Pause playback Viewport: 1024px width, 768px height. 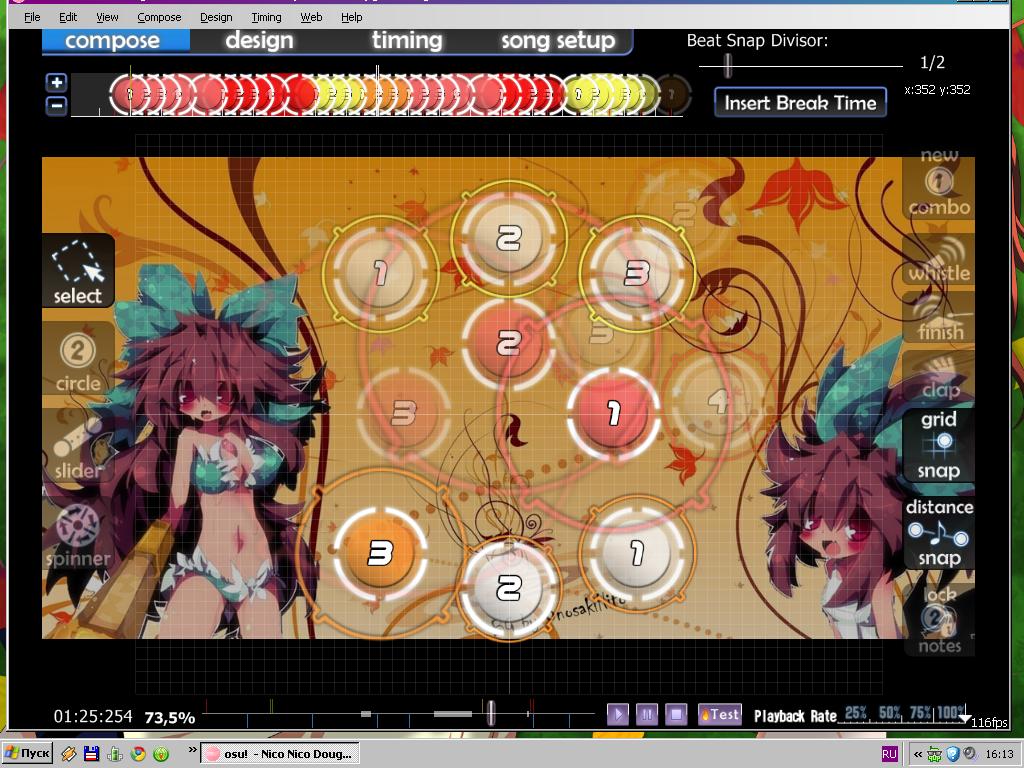pos(647,714)
